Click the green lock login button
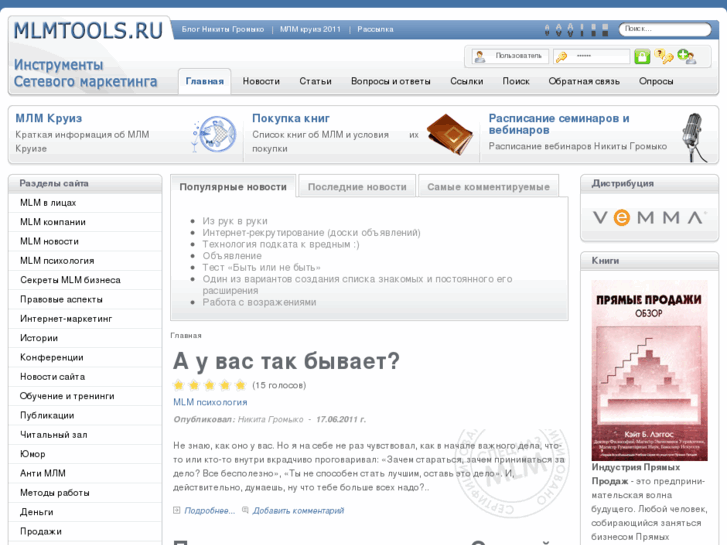Image resolution: width=727 pixels, height=545 pixels. click(x=642, y=57)
